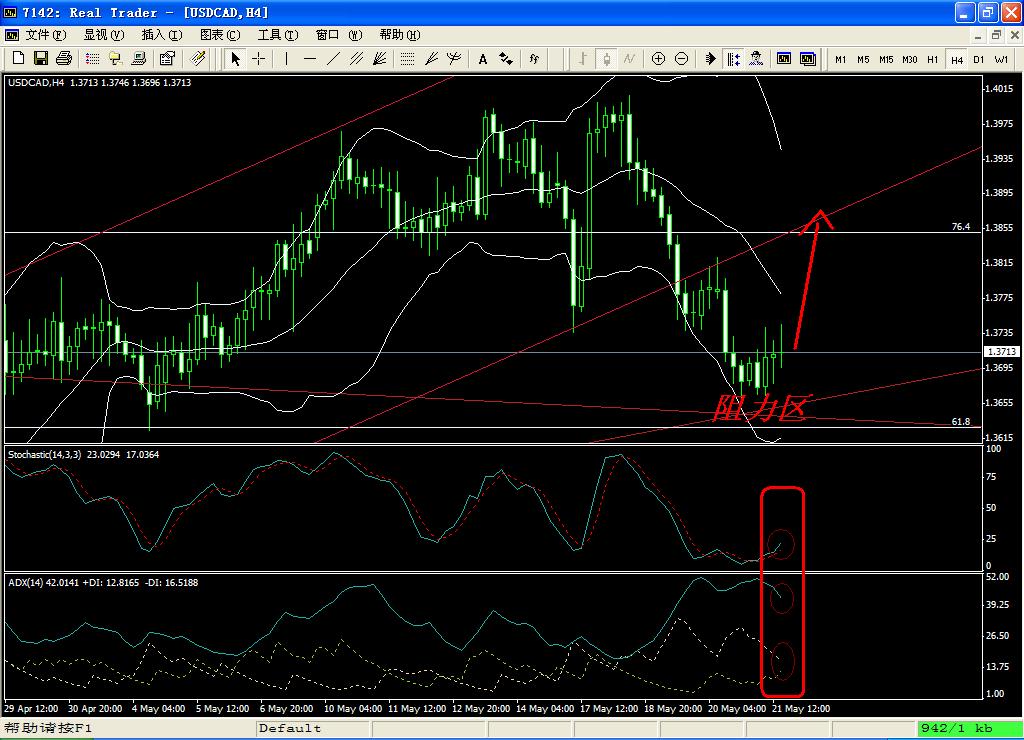Click the Print icon
1024x740 pixels.
[63, 59]
